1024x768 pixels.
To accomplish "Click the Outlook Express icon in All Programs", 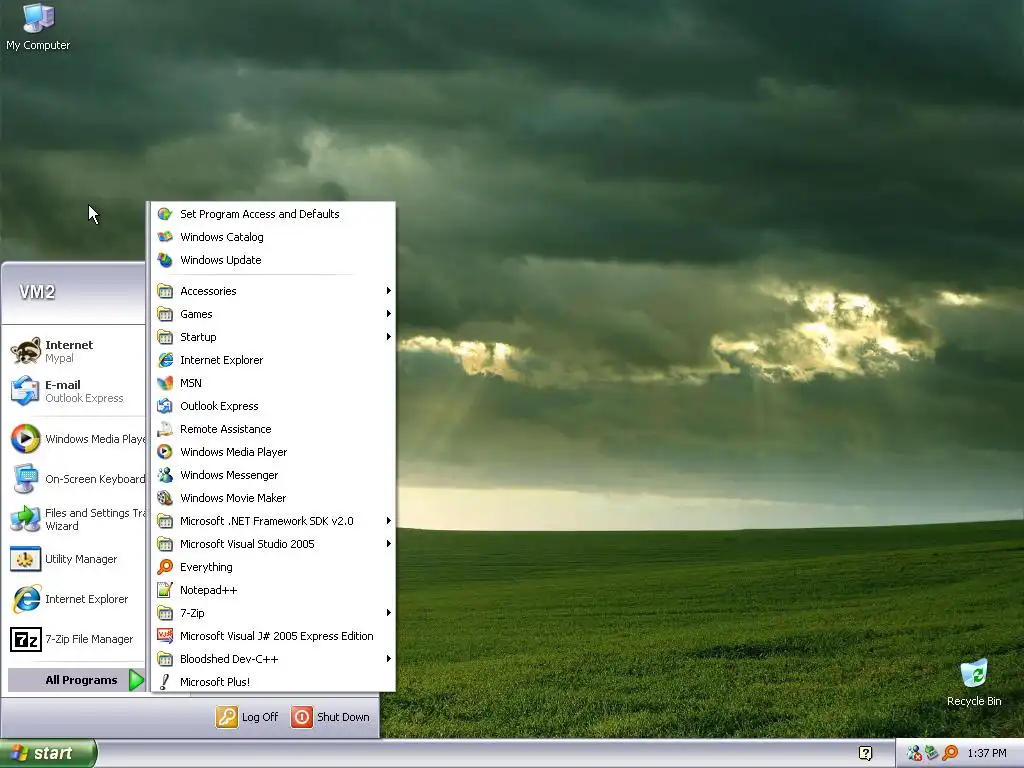I will pos(165,406).
